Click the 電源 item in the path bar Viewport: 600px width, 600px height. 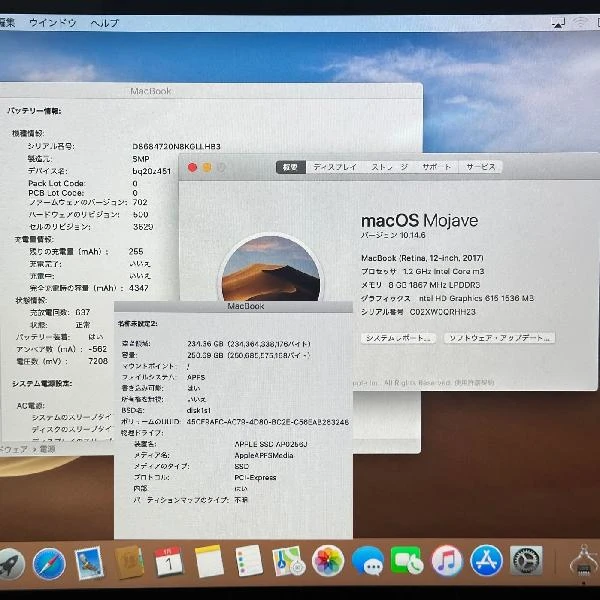[x=47, y=449]
